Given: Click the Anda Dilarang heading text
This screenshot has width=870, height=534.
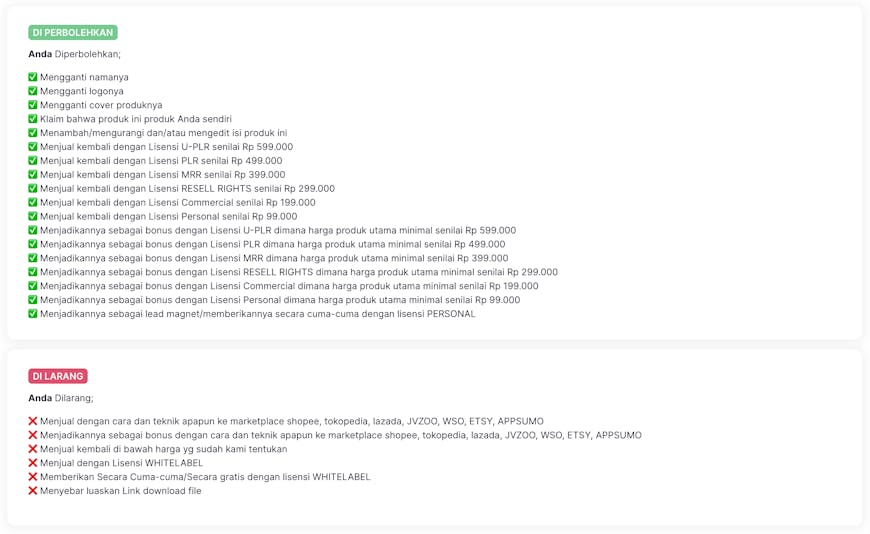Looking at the screenshot, I should tap(60, 398).
